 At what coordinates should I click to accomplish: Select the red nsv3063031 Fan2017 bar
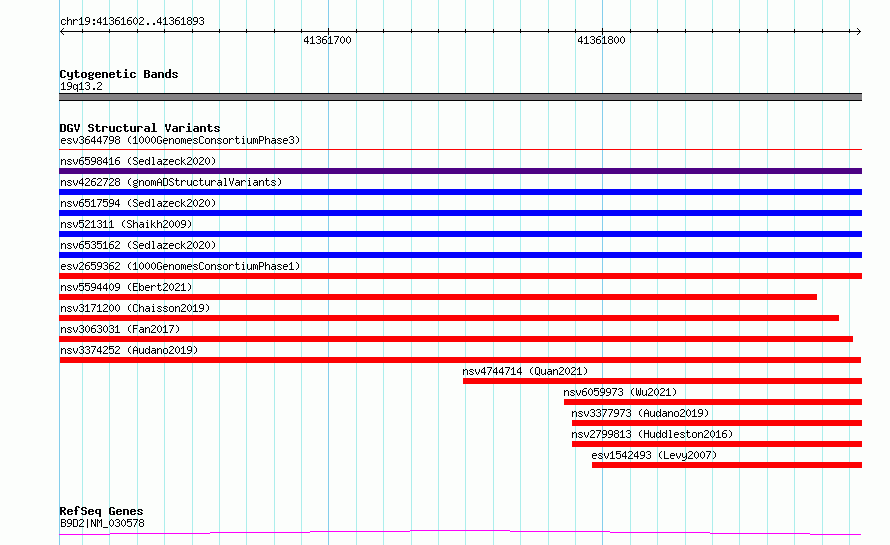pos(456,339)
